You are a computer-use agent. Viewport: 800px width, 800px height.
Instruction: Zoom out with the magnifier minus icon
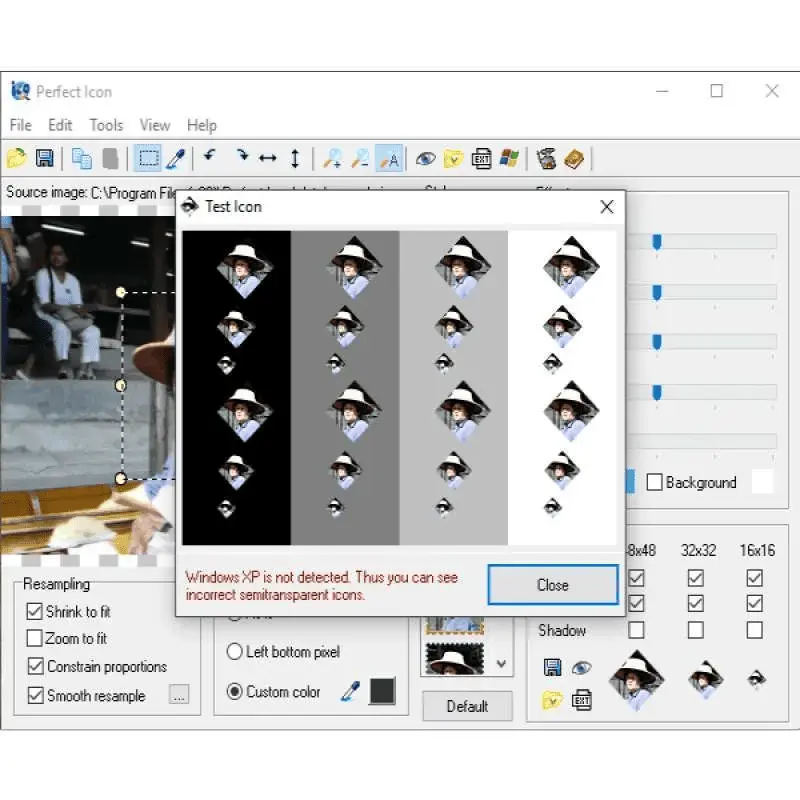(x=360, y=158)
